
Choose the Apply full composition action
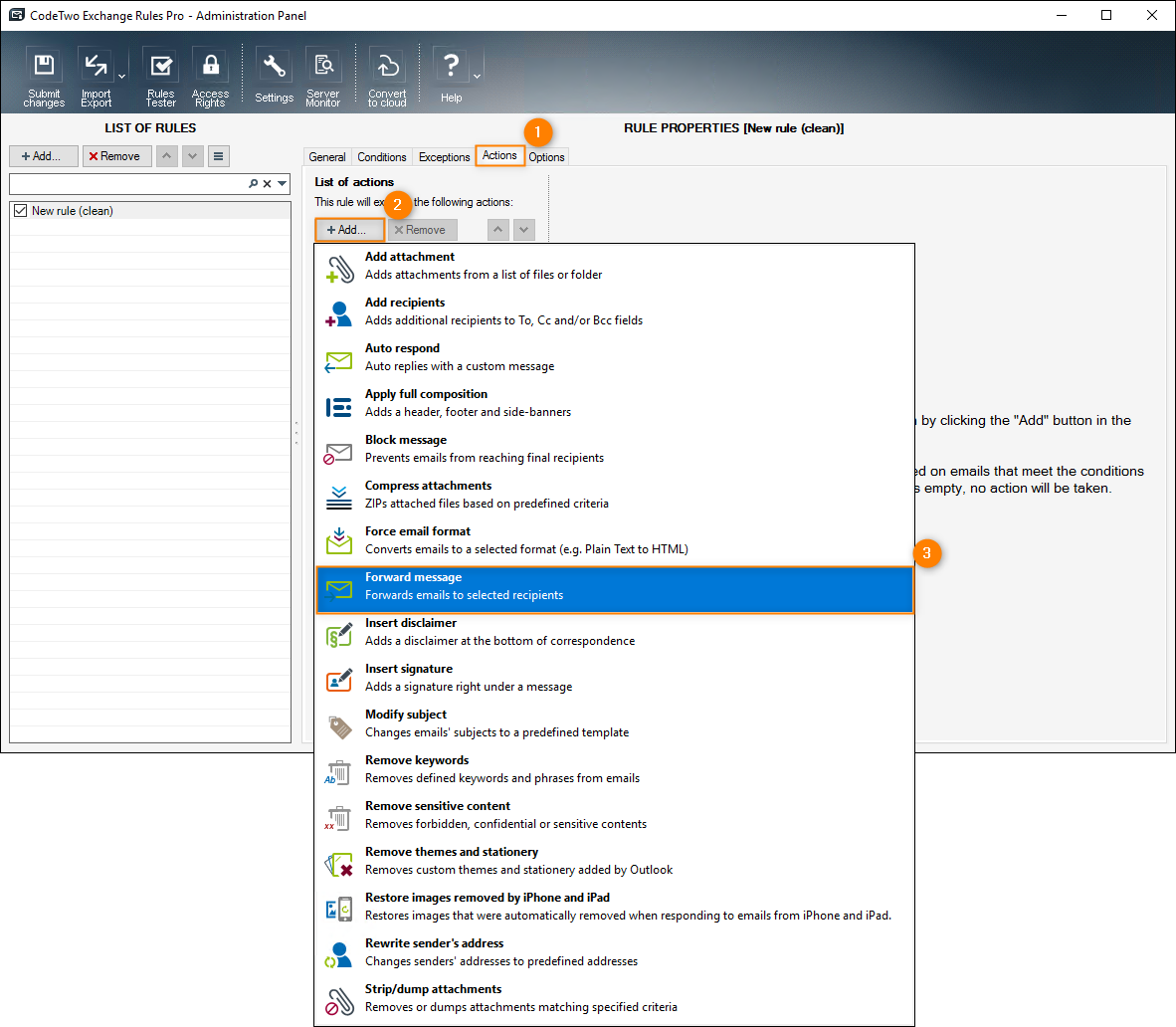pyautogui.click(x=614, y=404)
